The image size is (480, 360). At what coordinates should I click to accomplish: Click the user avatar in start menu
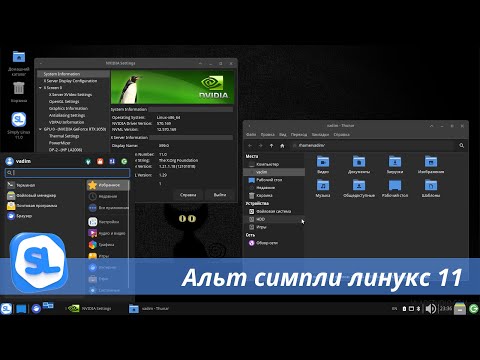click(9, 161)
